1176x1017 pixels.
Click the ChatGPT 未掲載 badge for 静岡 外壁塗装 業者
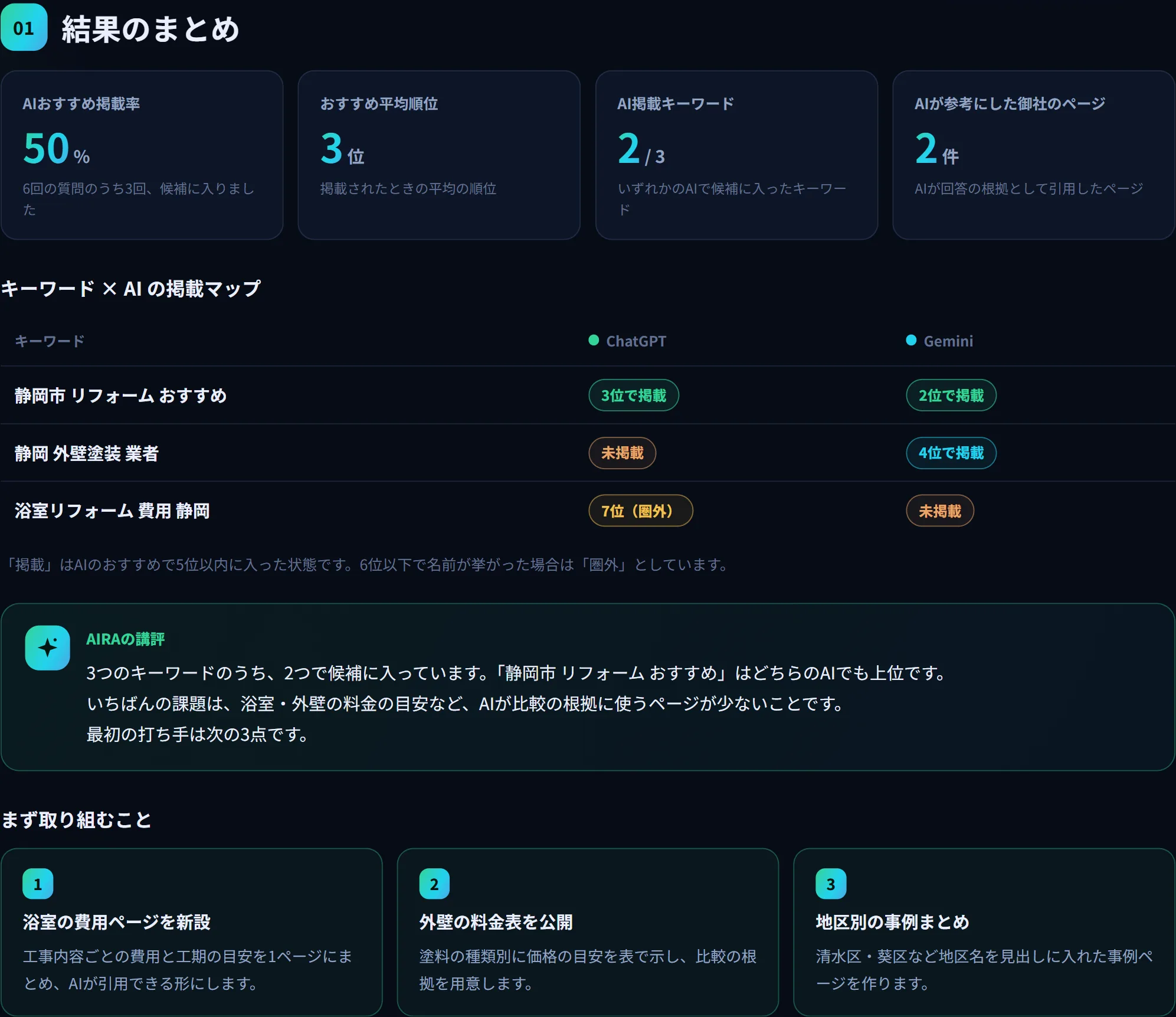point(623,453)
